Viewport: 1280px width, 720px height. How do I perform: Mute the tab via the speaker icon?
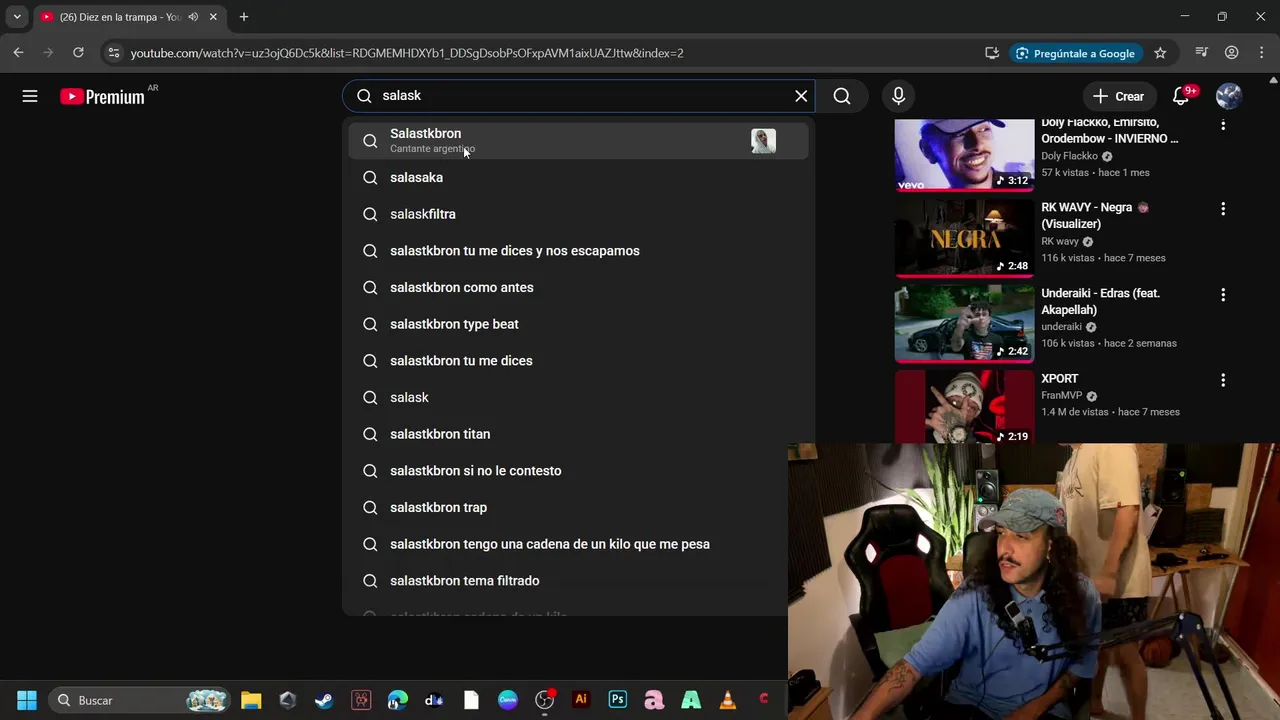pyautogui.click(x=193, y=17)
